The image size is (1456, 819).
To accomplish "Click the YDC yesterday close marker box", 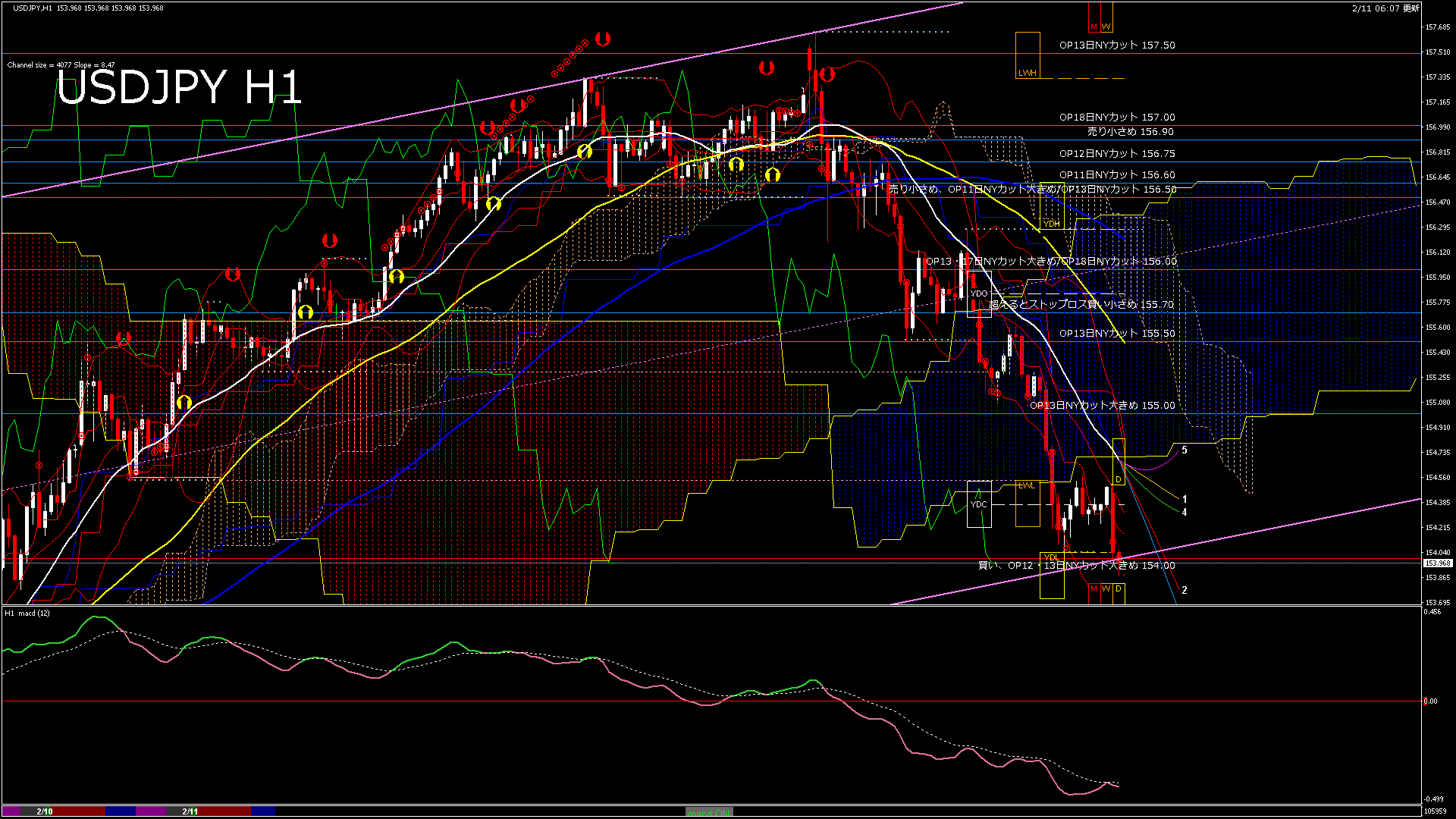I will [x=979, y=504].
